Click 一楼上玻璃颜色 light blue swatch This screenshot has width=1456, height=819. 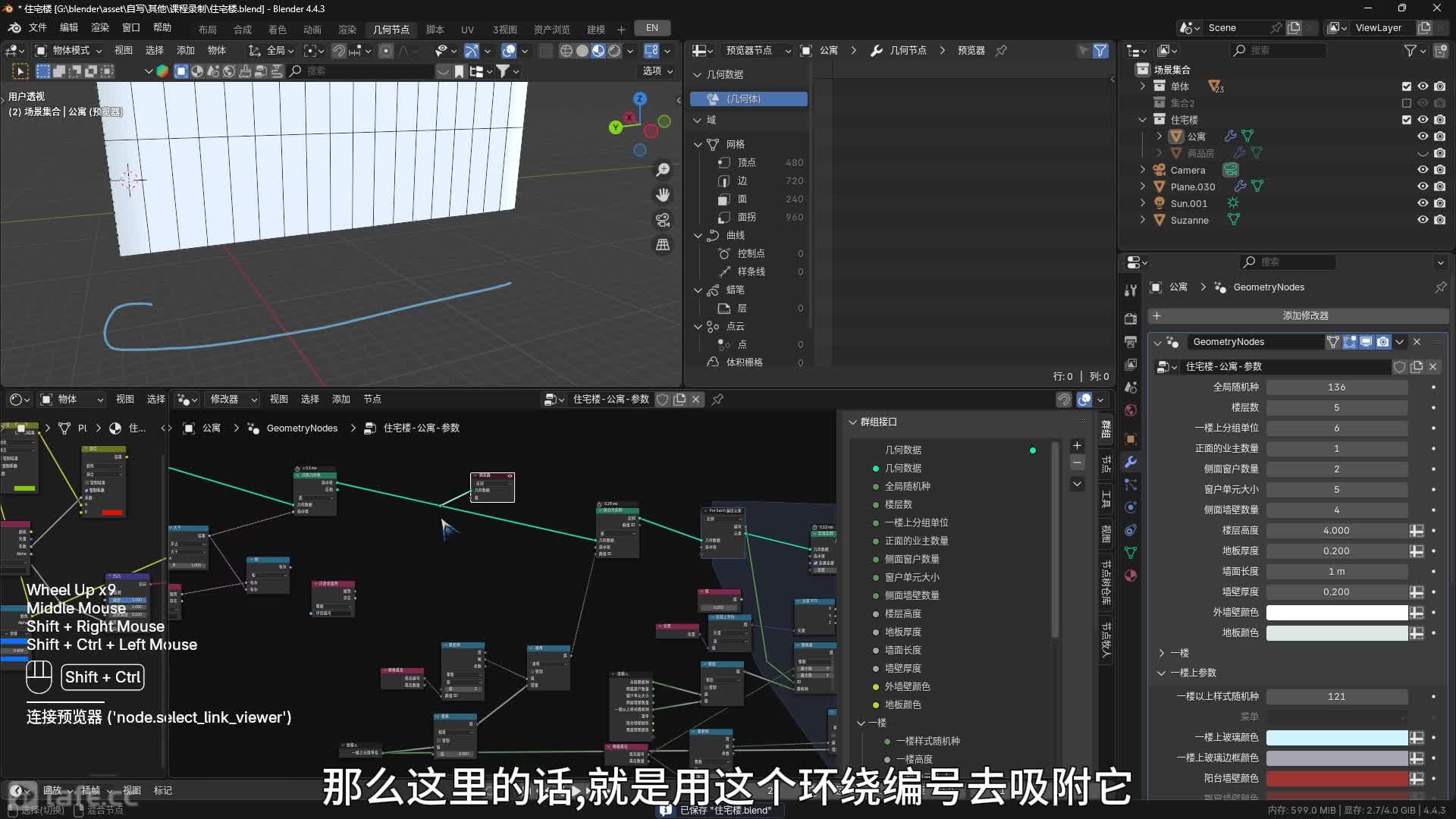coord(1337,738)
